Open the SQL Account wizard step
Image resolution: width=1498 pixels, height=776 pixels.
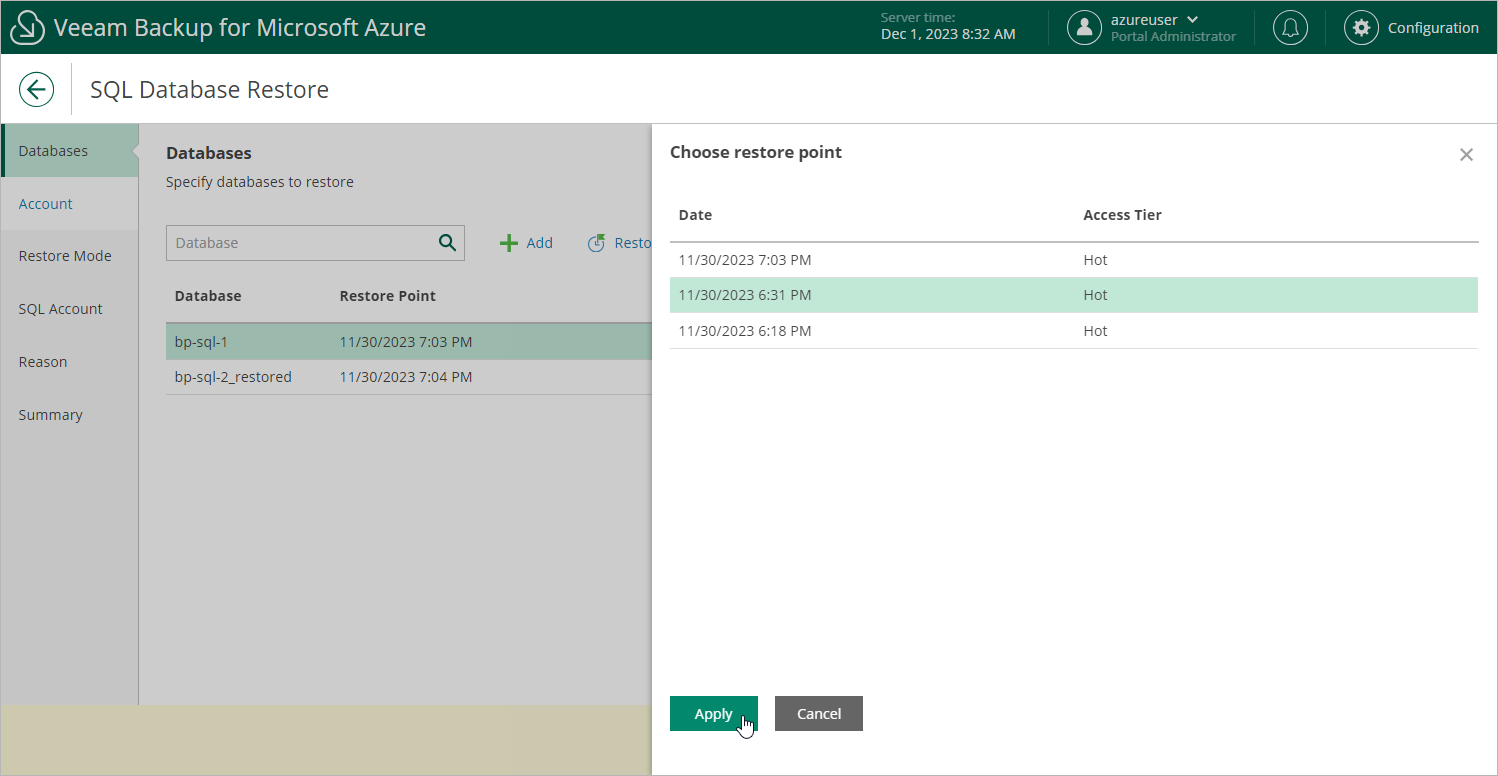coord(69,309)
